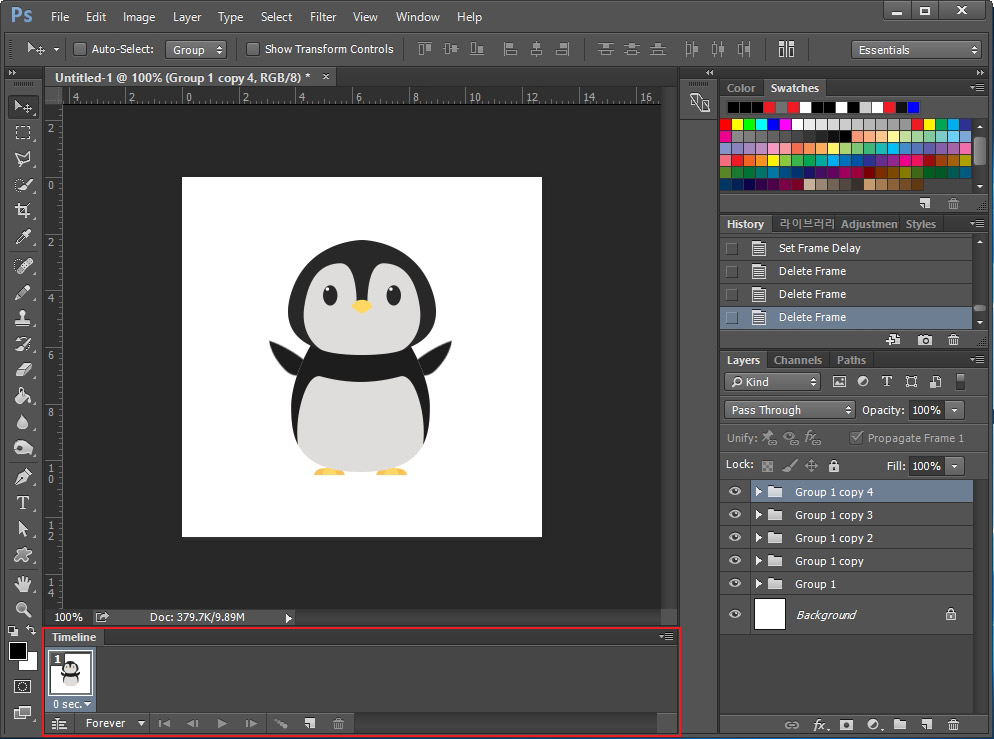
Task: Expand the Group 1 copy 2 folder
Action: pos(759,538)
